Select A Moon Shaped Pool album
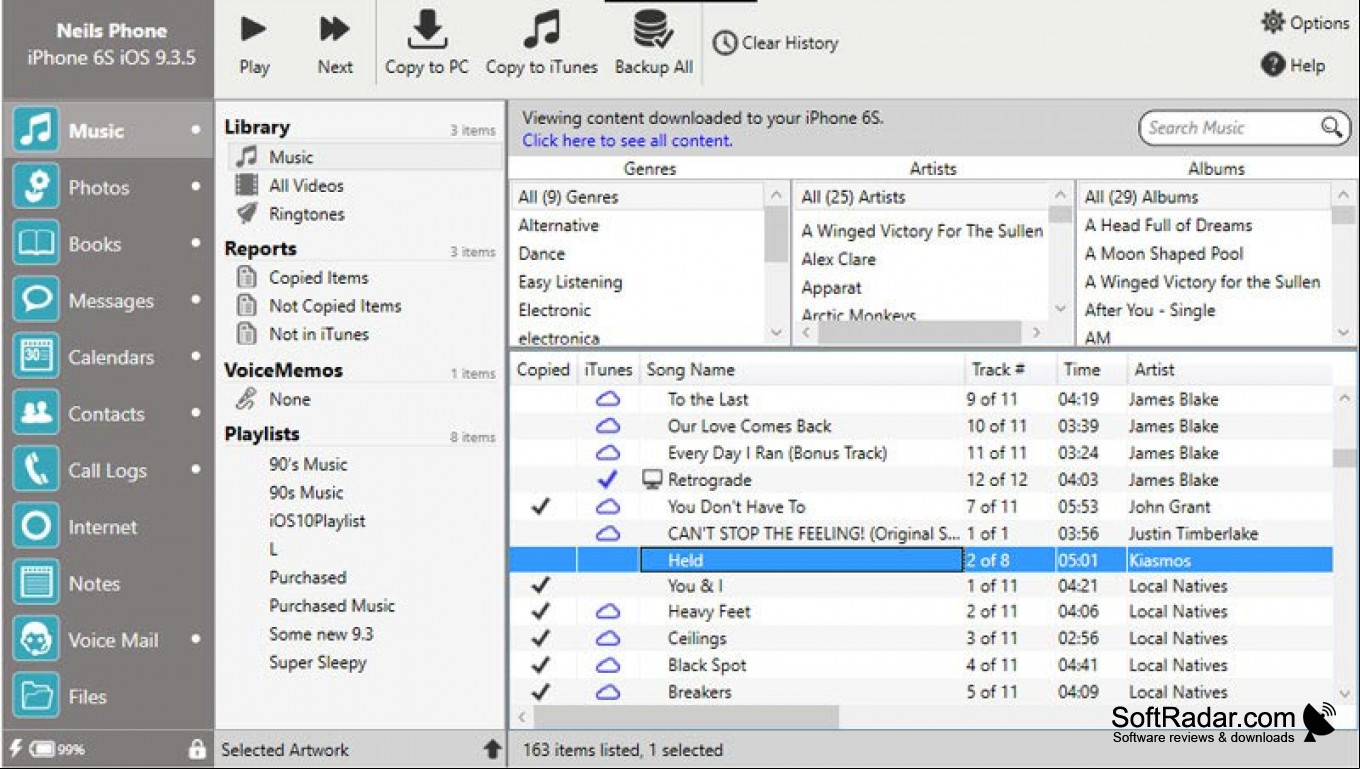 click(1164, 254)
